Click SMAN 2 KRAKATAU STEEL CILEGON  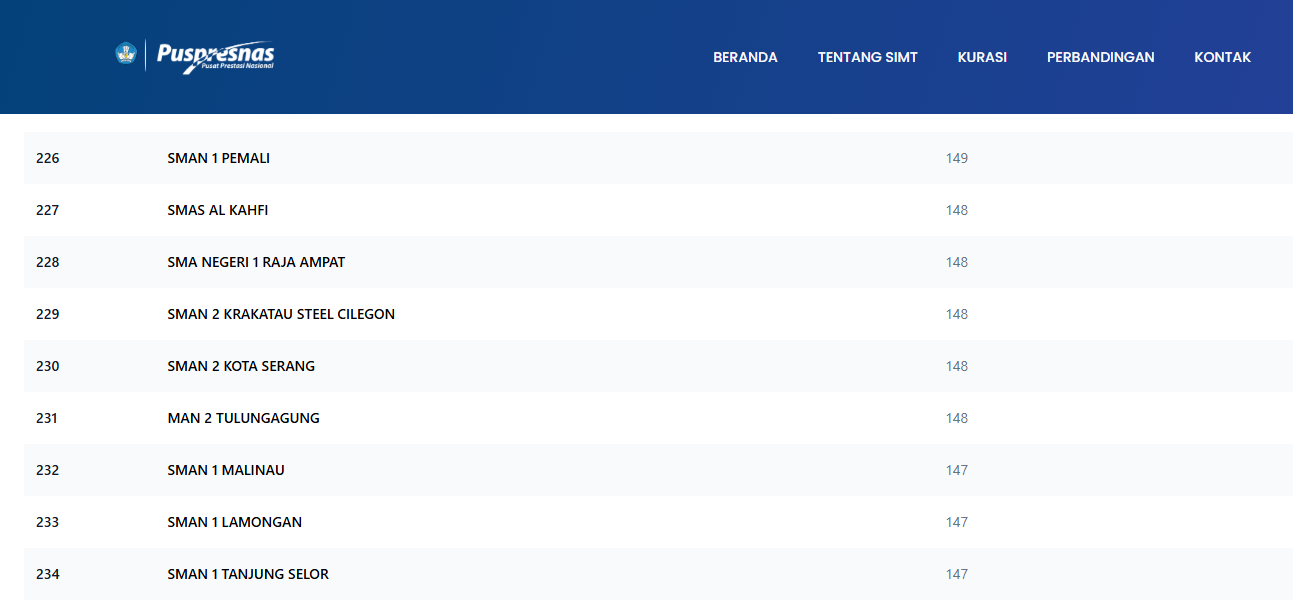click(281, 314)
